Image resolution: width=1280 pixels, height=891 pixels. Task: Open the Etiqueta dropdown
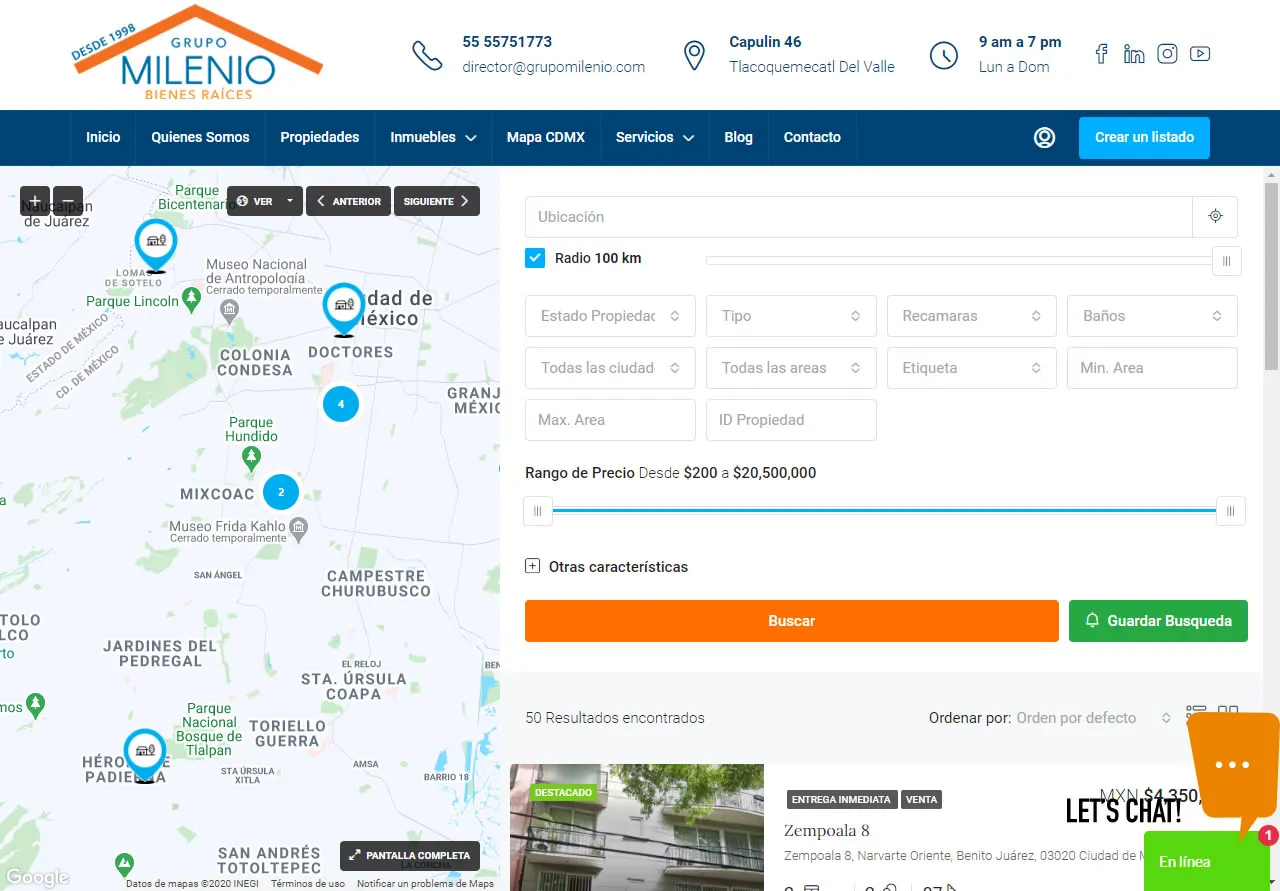coord(972,368)
